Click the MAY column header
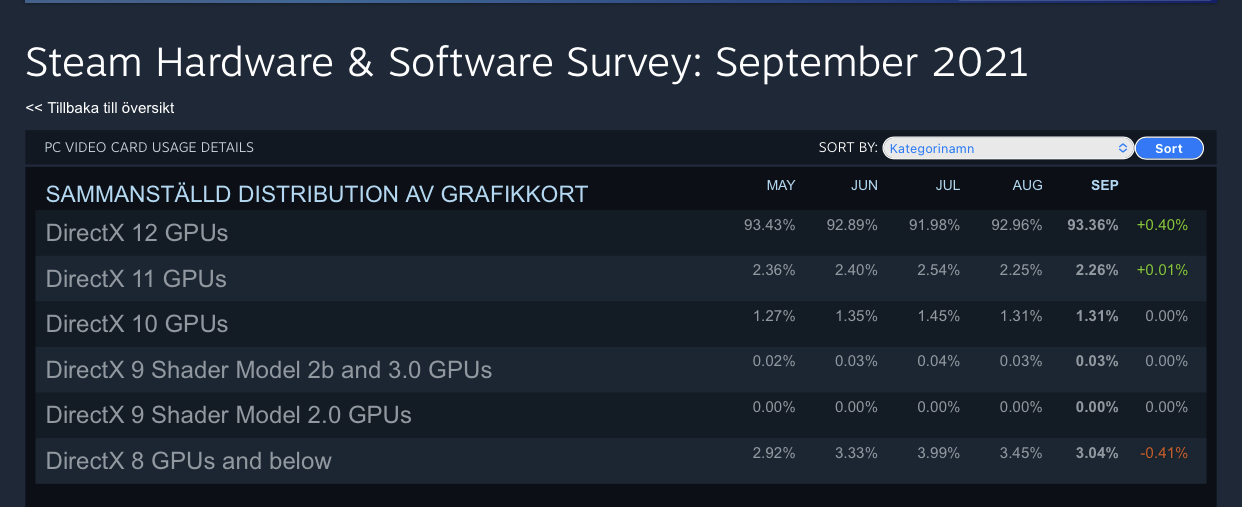Screen dimensions: 1242x507 coord(780,185)
